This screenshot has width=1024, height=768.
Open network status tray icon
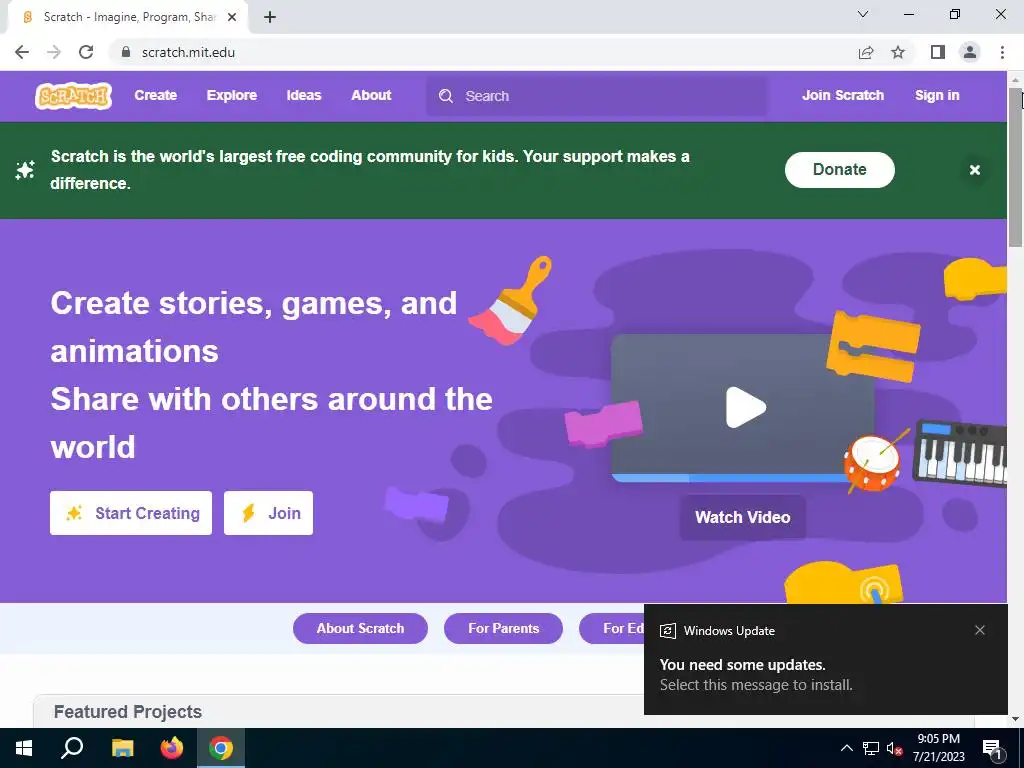871,748
